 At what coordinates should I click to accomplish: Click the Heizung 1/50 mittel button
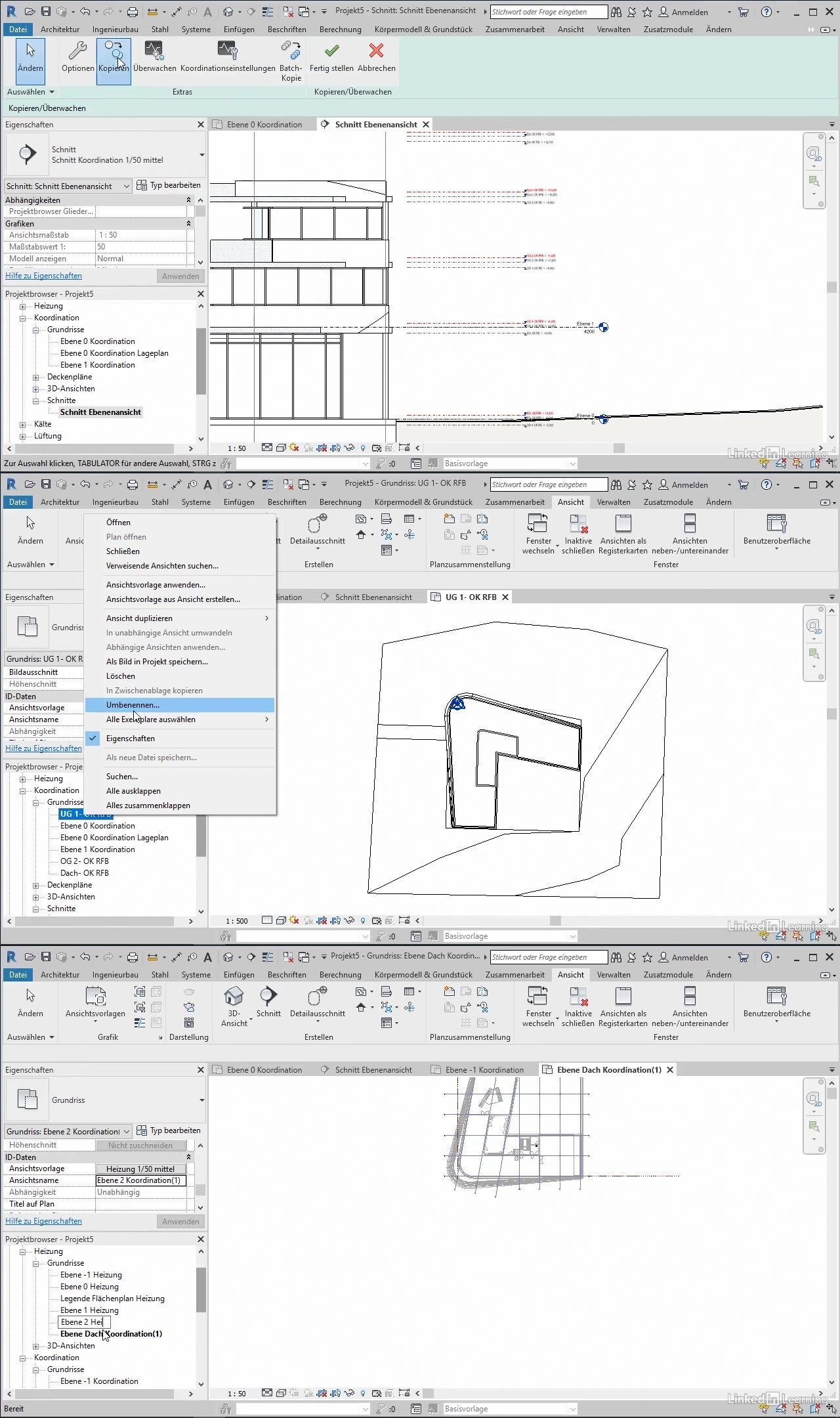click(x=140, y=1169)
